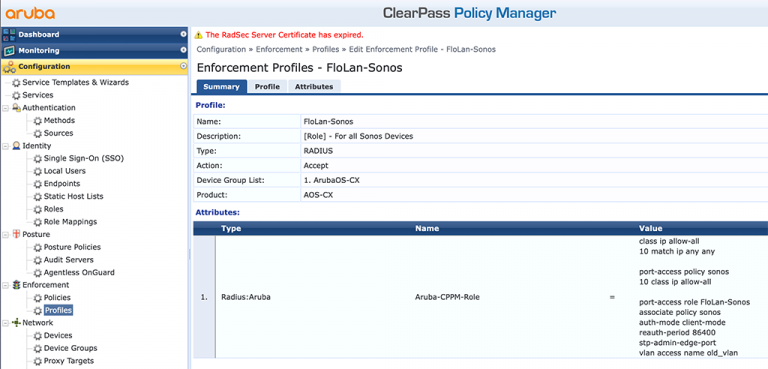
Task: Collapse the Identity tree node
Action: tap(5, 146)
